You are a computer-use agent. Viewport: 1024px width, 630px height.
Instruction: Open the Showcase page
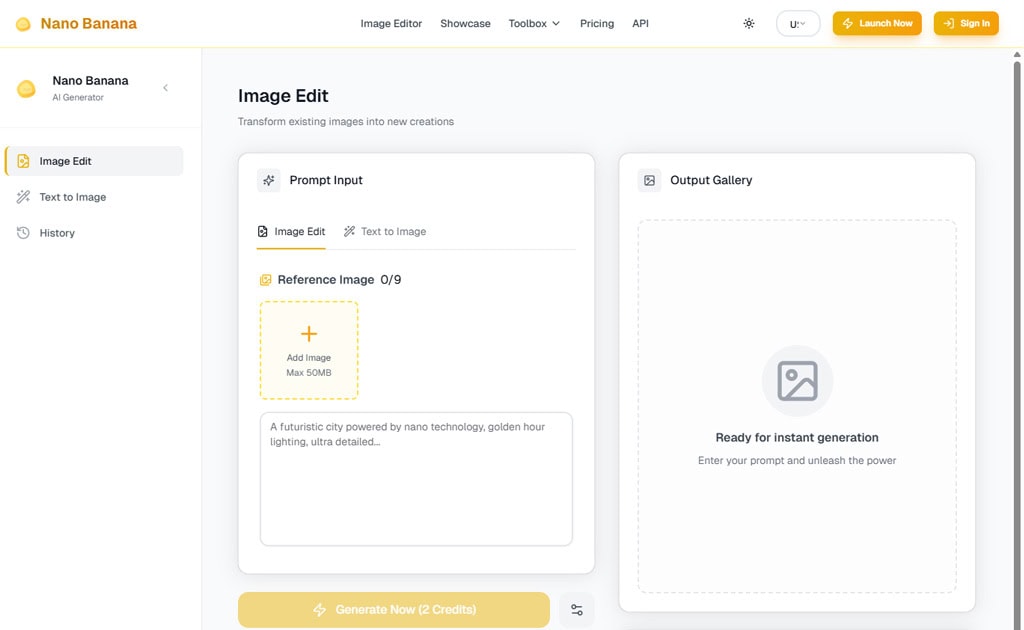(x=465, y=23)
